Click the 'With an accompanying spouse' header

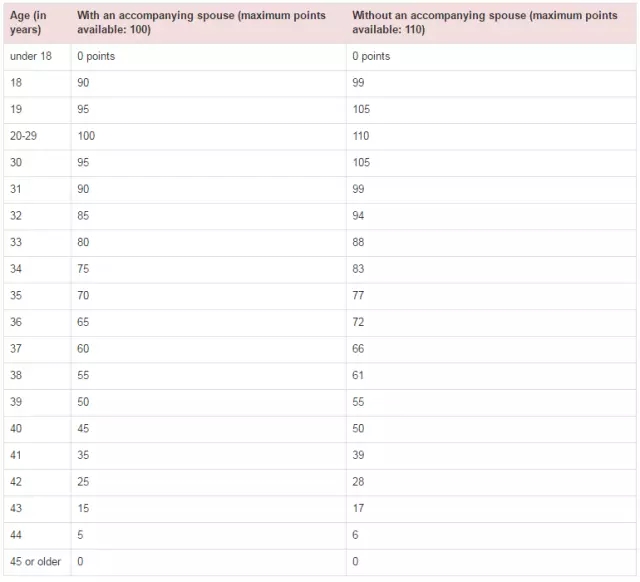tap(201, 22)
